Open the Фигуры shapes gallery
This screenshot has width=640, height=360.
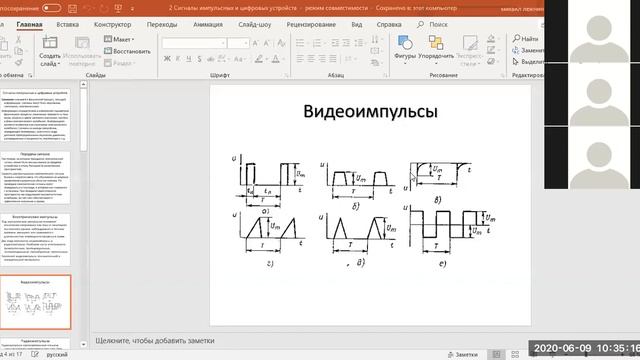(405, 50)
